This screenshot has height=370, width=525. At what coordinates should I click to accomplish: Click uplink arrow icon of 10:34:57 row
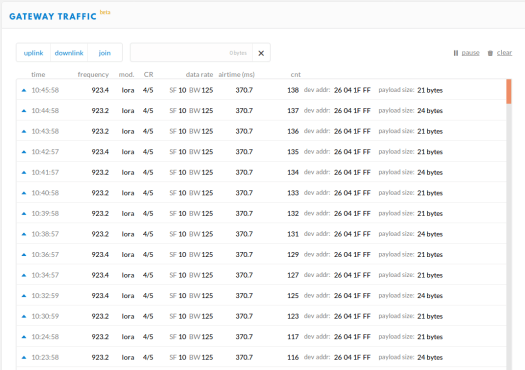24,275
